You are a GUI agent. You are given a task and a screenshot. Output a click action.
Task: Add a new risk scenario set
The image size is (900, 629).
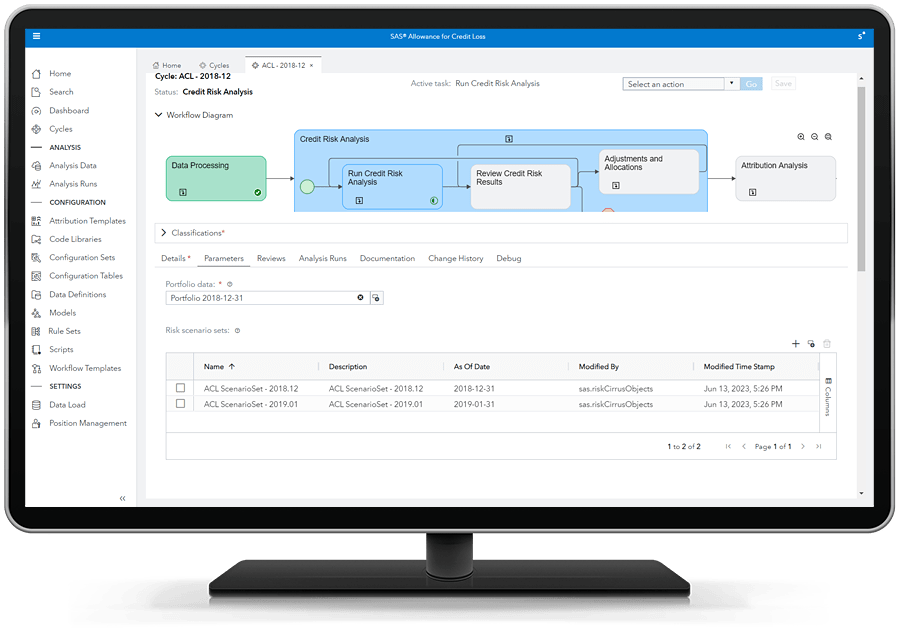[x=796, y=344]
